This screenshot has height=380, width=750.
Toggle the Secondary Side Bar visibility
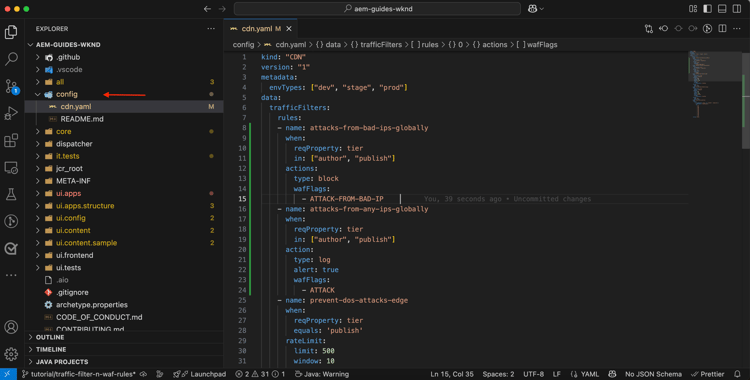(737, 9)
